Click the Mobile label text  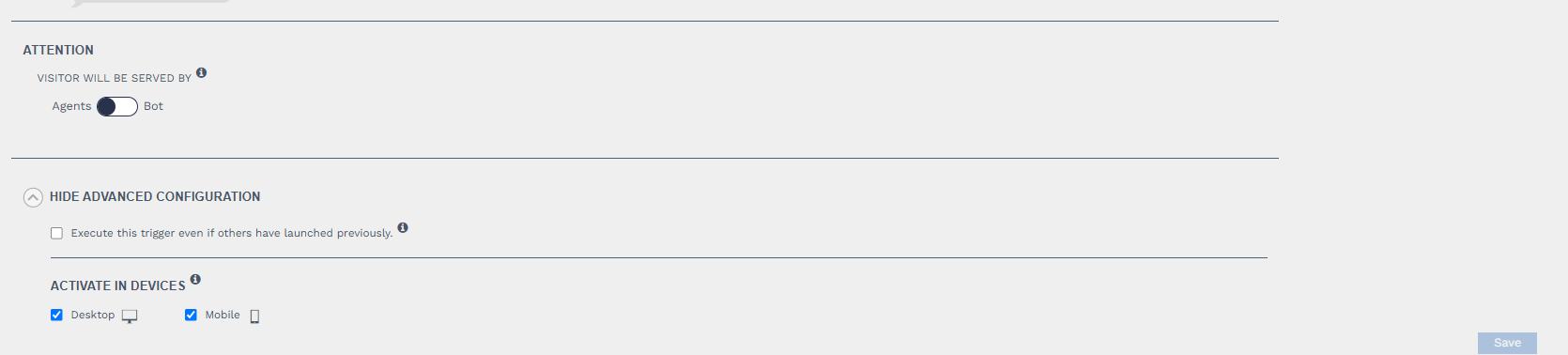tap(223, 315)
